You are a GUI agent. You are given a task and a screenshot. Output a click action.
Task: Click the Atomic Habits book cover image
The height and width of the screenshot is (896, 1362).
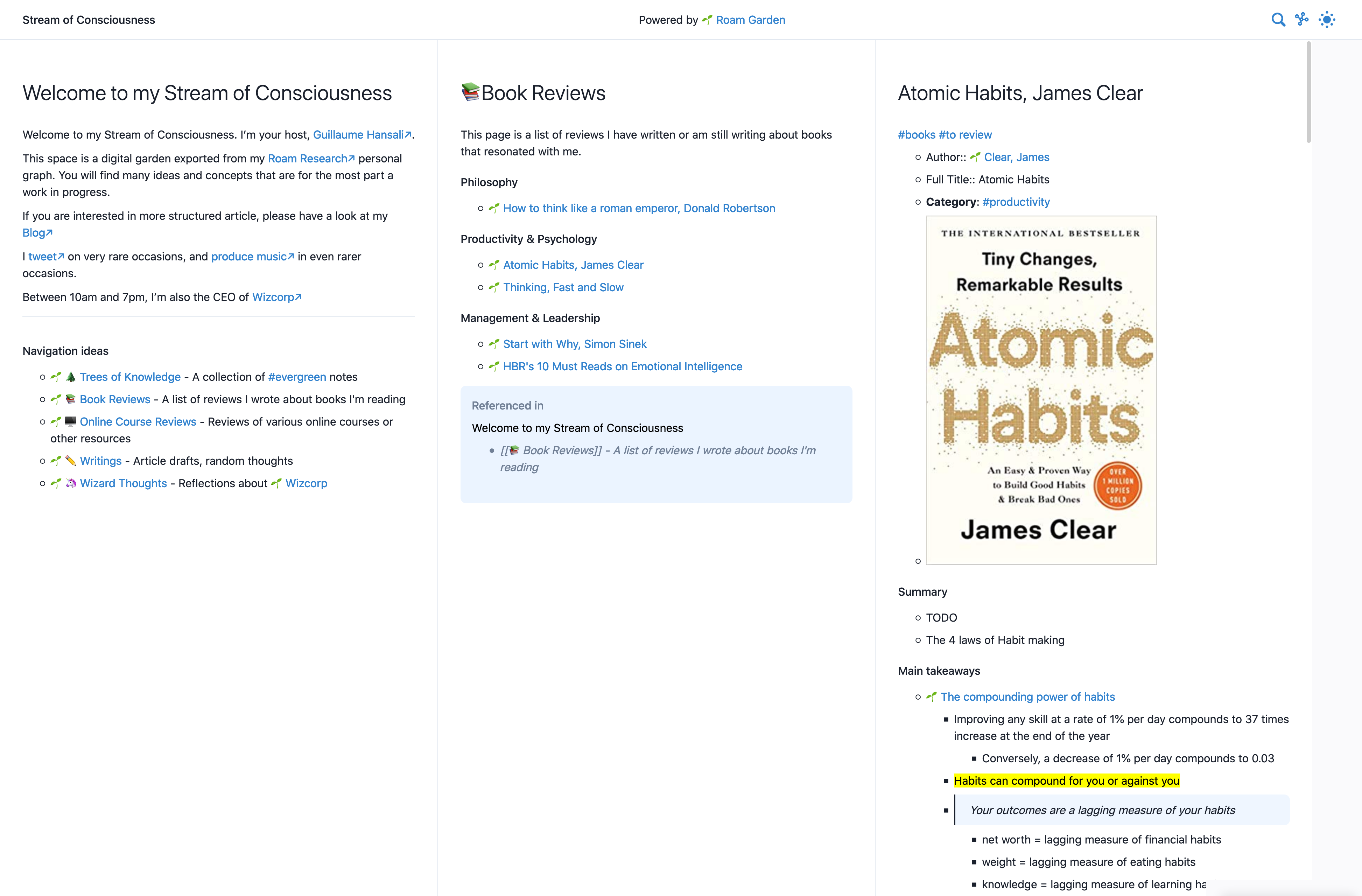(x=1041, y=390)
